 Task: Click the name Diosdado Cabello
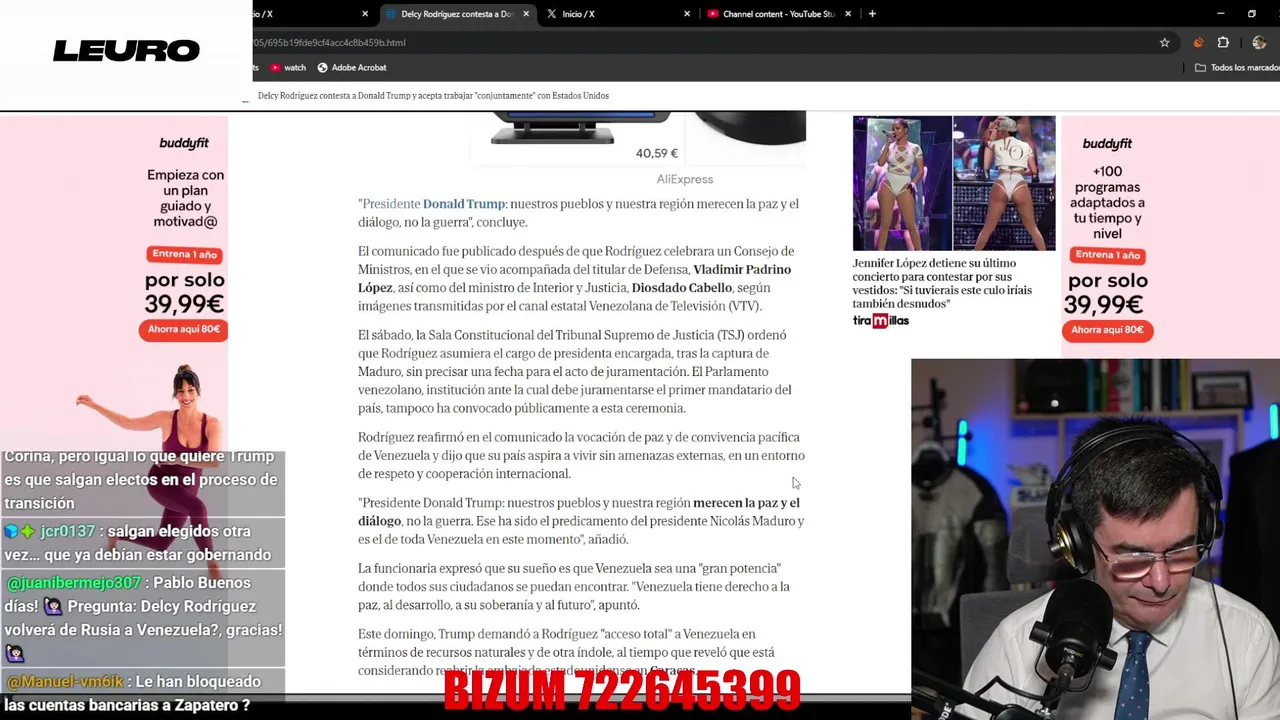(682, 288)
